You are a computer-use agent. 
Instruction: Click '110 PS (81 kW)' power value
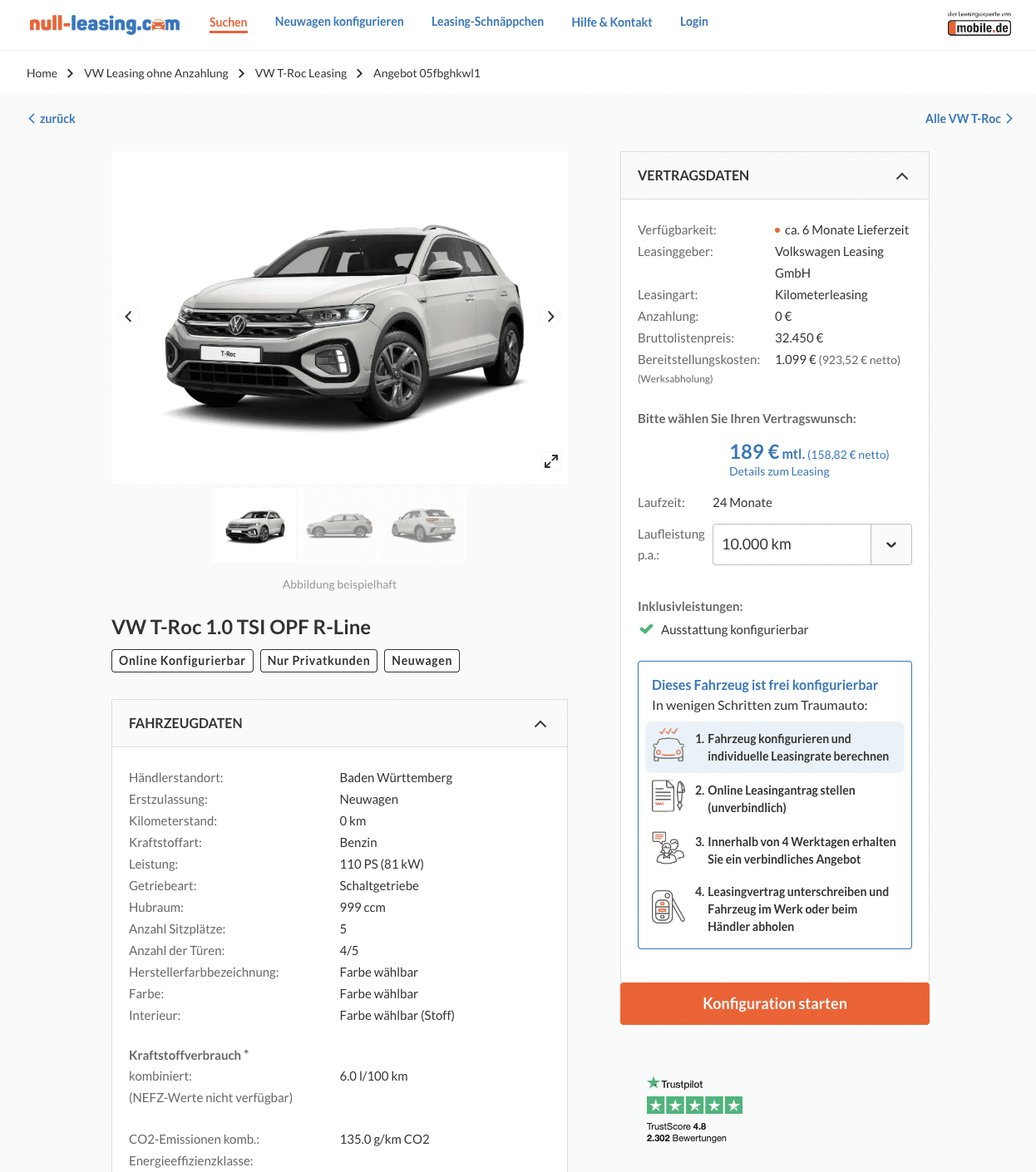pos(382,864)
